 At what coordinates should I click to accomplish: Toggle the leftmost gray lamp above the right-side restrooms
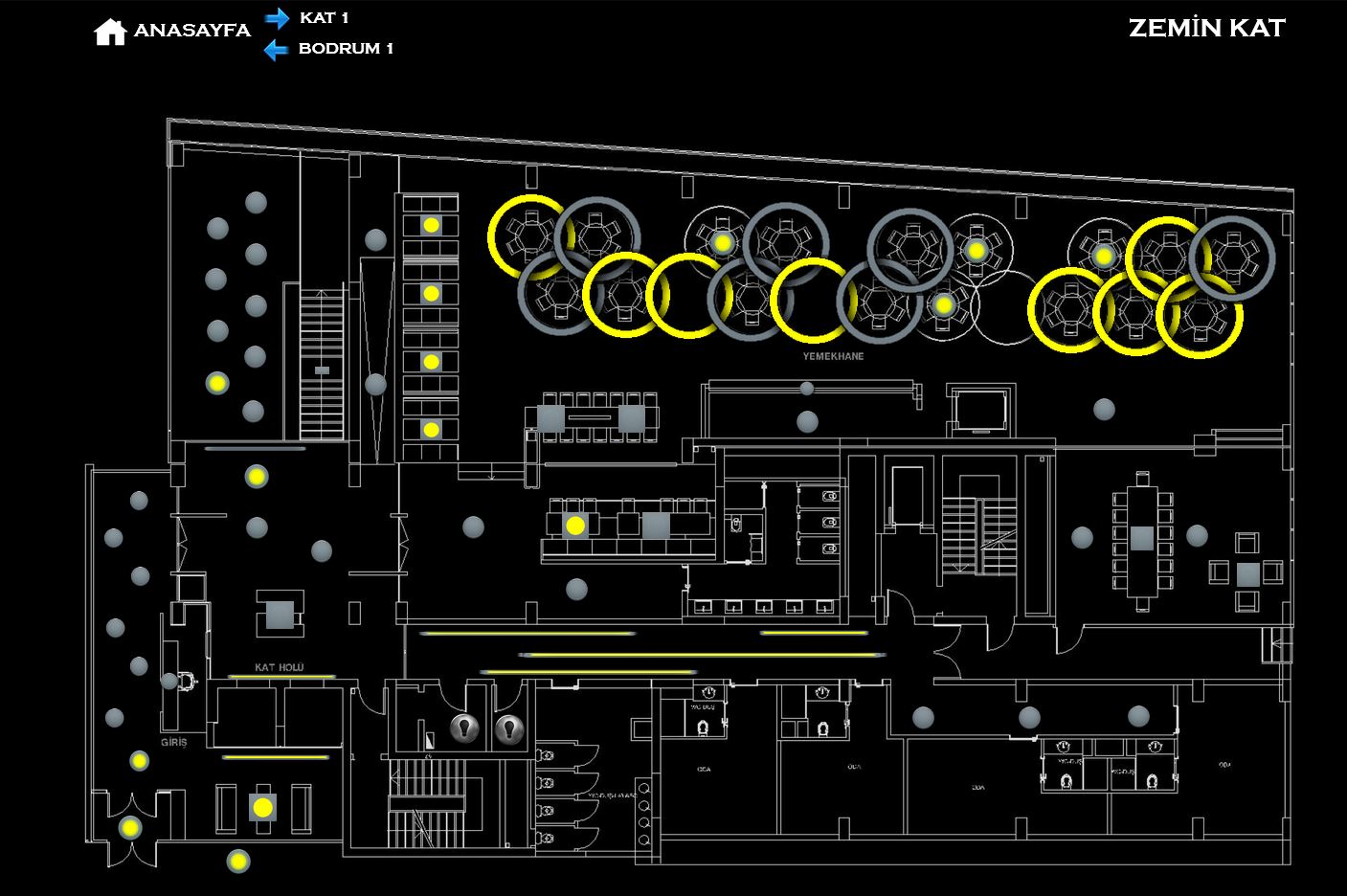(923, 717)
